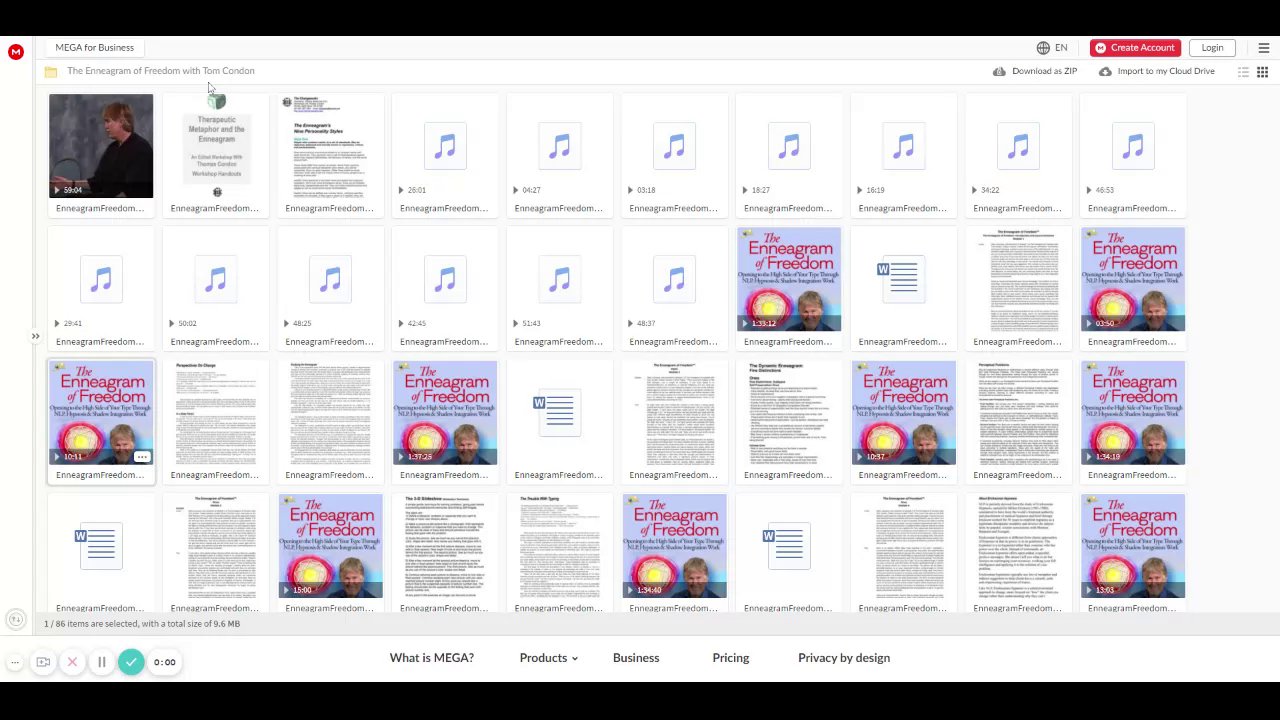Click the Import to my Cloud Drive icon
This screenshot has height=720, width=1280.
point(1104,71)
